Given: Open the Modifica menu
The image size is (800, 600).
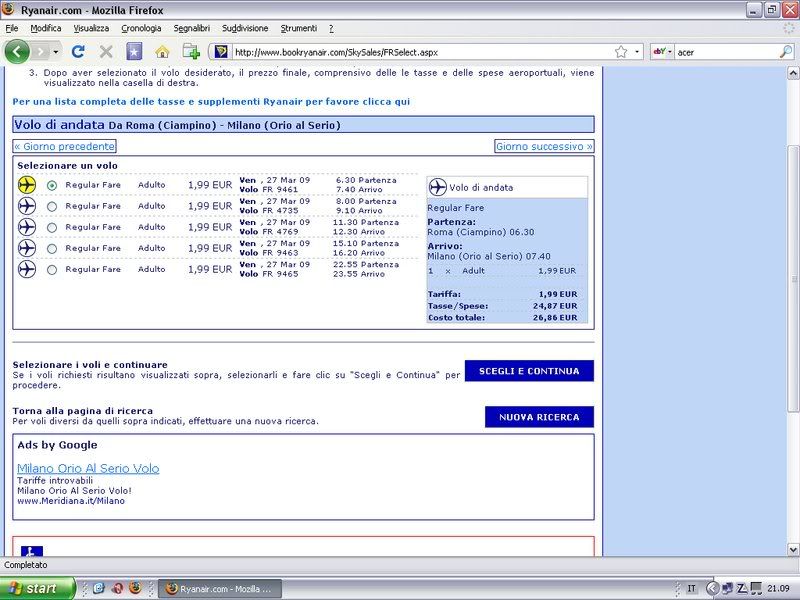Looking at the screenshot, I should [46, 28].
